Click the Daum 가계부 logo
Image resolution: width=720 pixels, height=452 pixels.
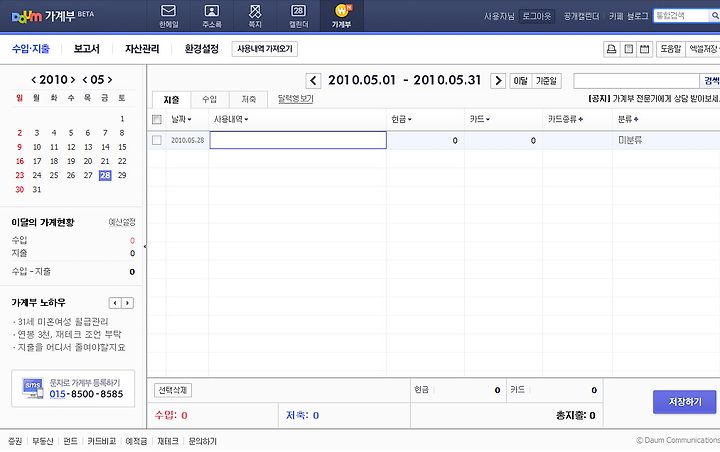click(x=53, y=16)
